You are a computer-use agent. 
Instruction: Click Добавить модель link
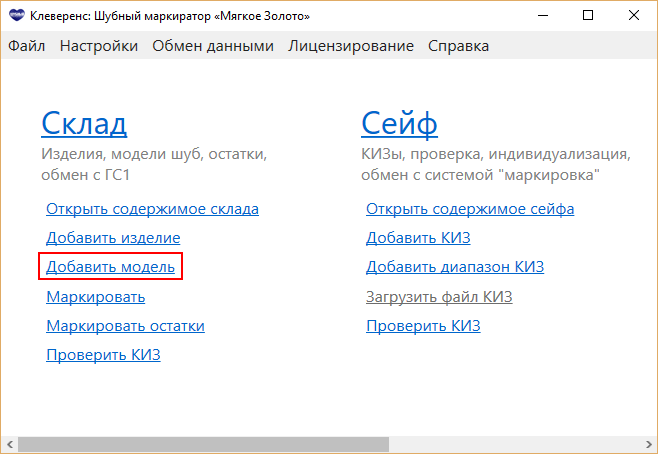[110, 266]
